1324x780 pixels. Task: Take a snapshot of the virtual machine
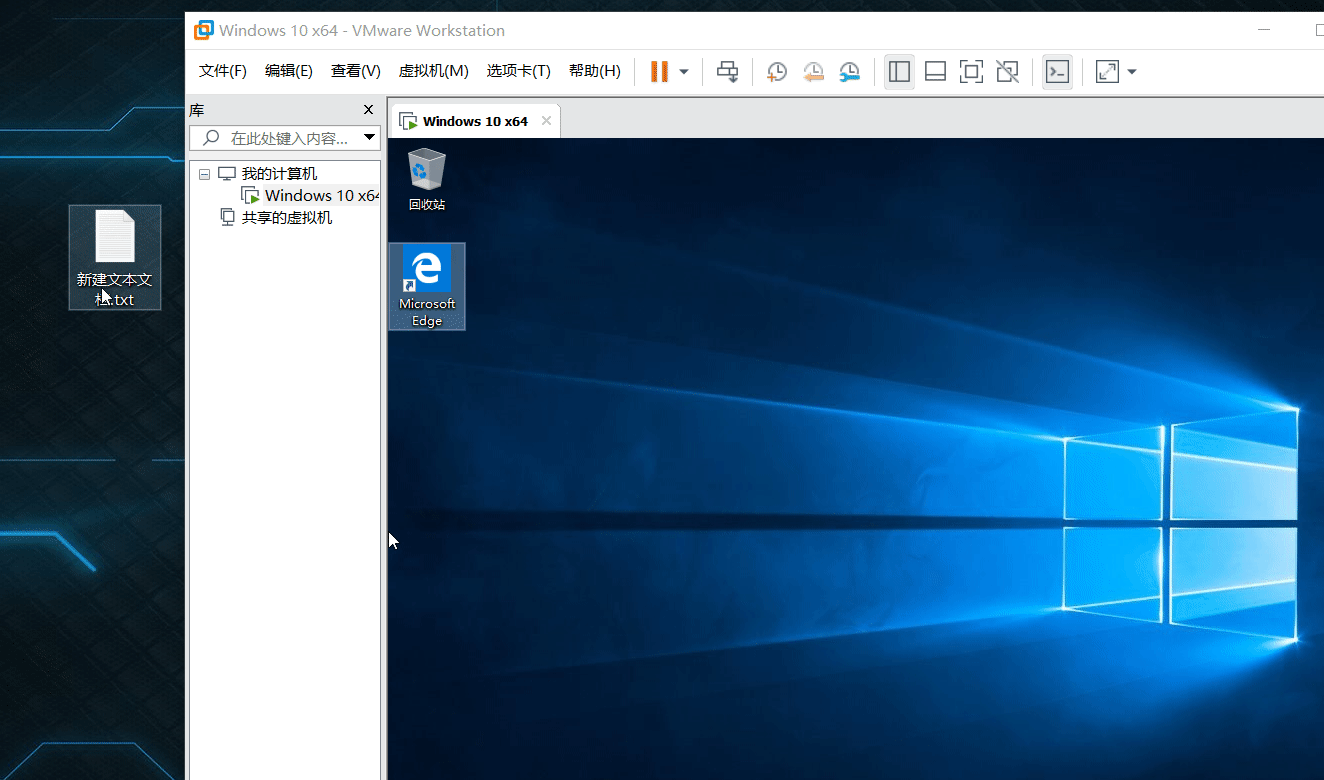pyautogui.click(x=776, y=71)
